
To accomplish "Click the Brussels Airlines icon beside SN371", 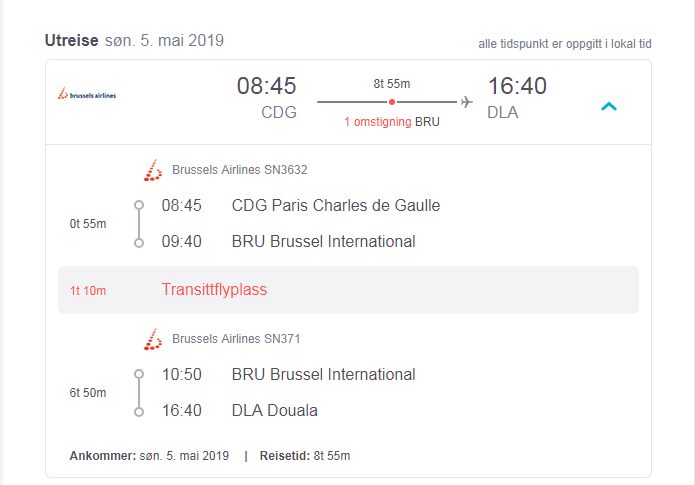I will (153, 339).
